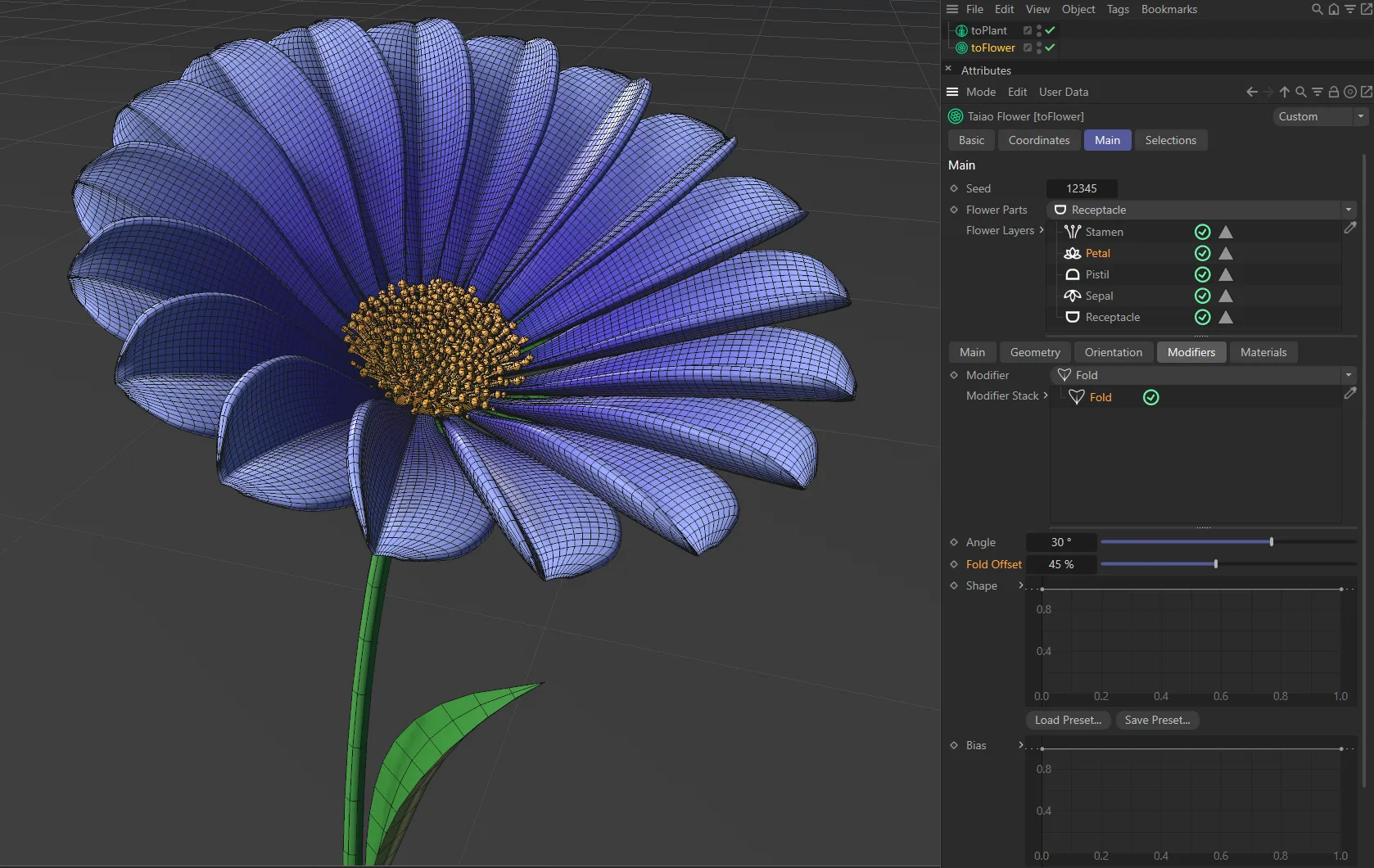Click the edit pencil next to the Flower Layers list
1374x868 pixels.
tap(1350, 228)
